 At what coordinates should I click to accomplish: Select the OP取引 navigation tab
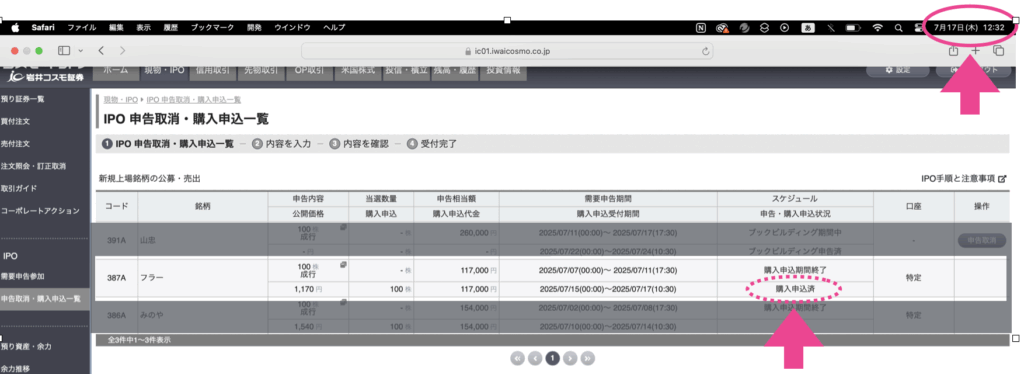coord(309,71)
